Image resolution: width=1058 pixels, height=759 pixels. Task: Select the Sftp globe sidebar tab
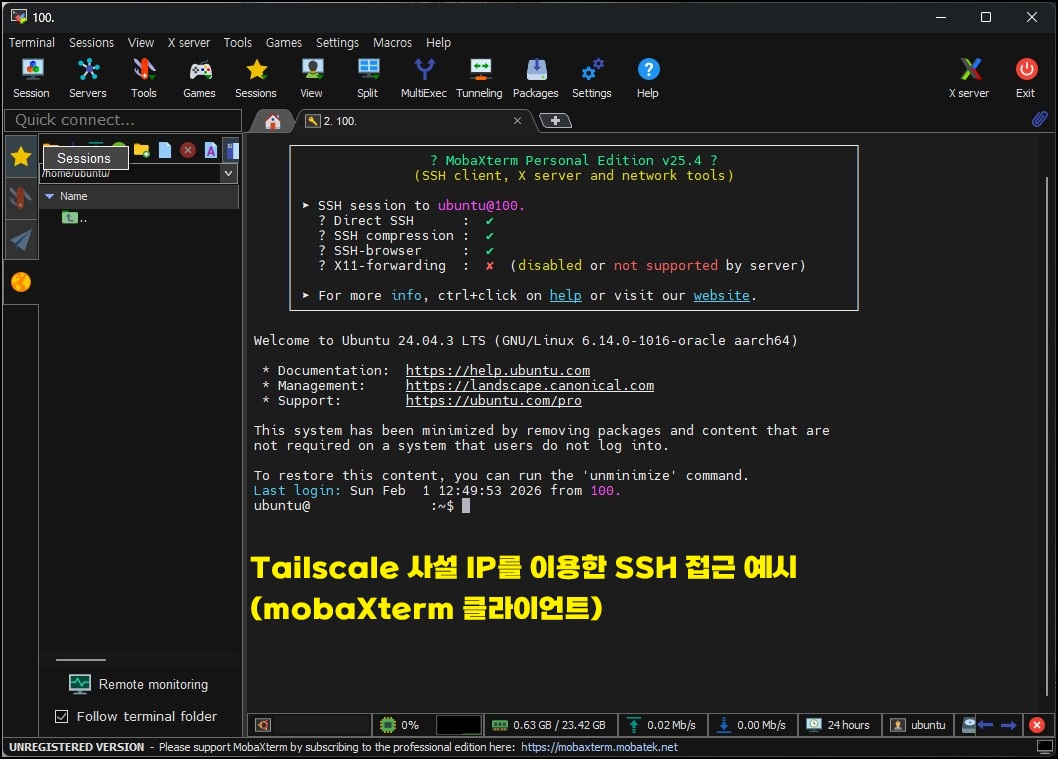tap(21, 282)
